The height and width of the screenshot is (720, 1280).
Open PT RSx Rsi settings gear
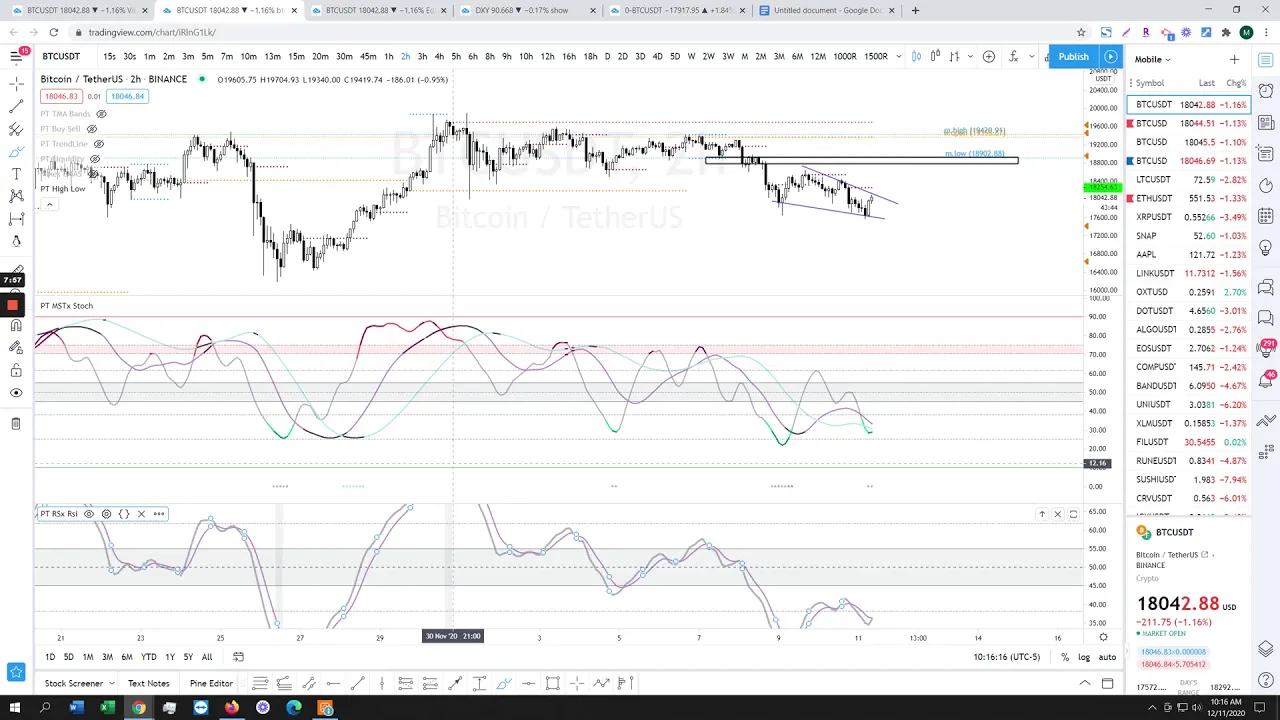(106, 514)
